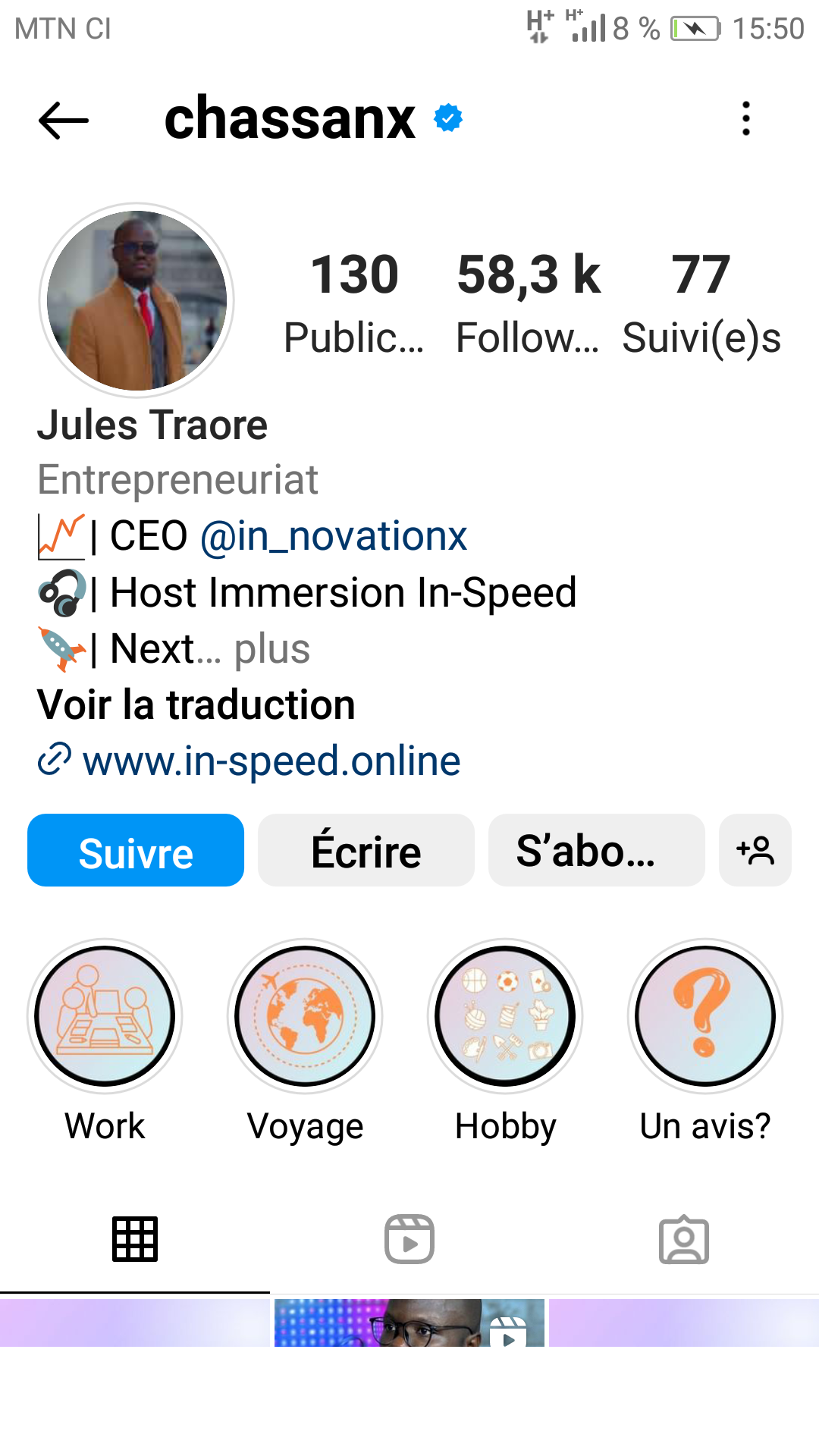Open the @in_novationx mention
The height and width of the screenshot is (1456, 819).
pyautogui.click(x=334, y=536)
